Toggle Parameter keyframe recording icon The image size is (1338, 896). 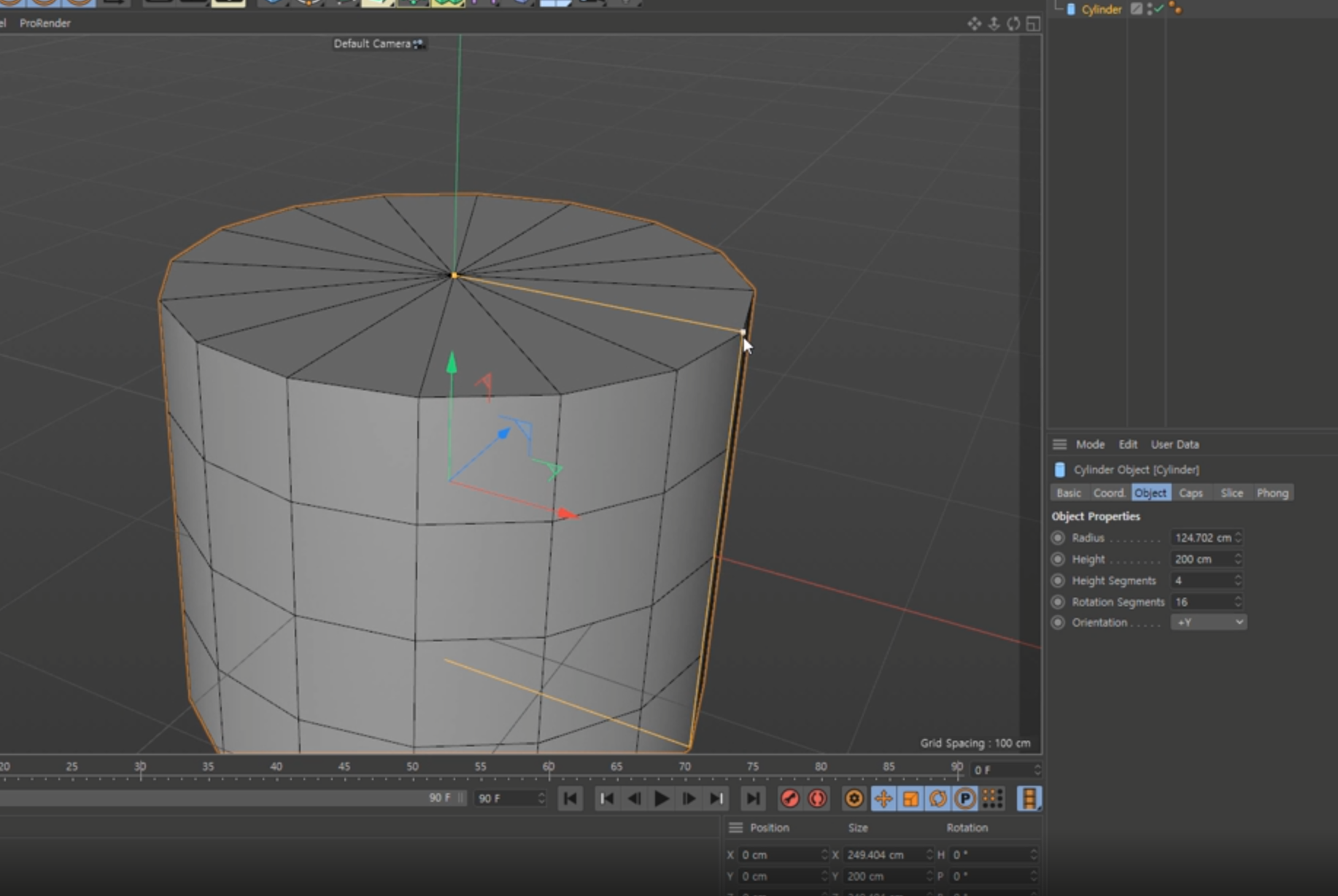(965, 799)
